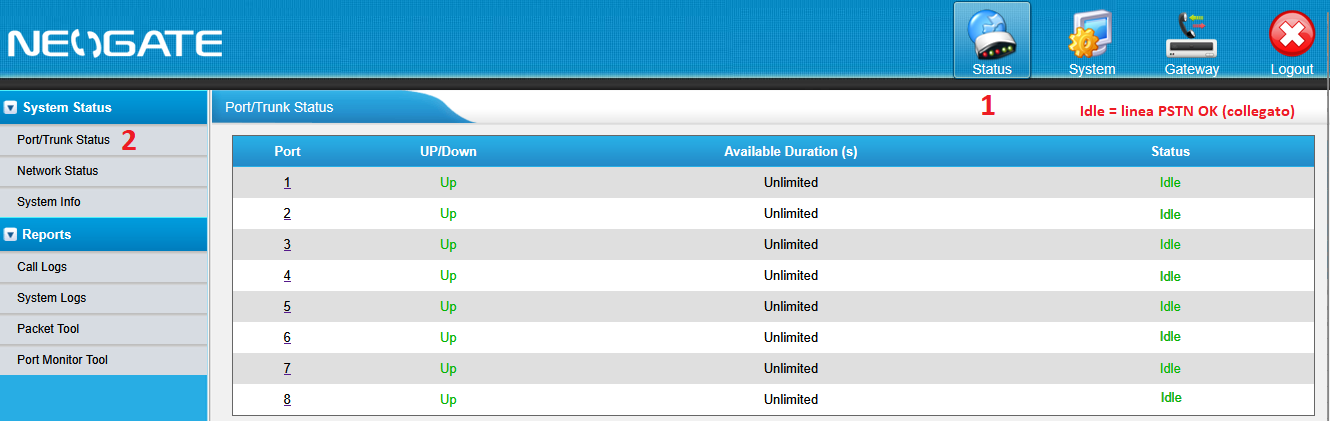Open port 5 details link
1330x421 pixels.
pyautogui.click(x=287, y=306)
